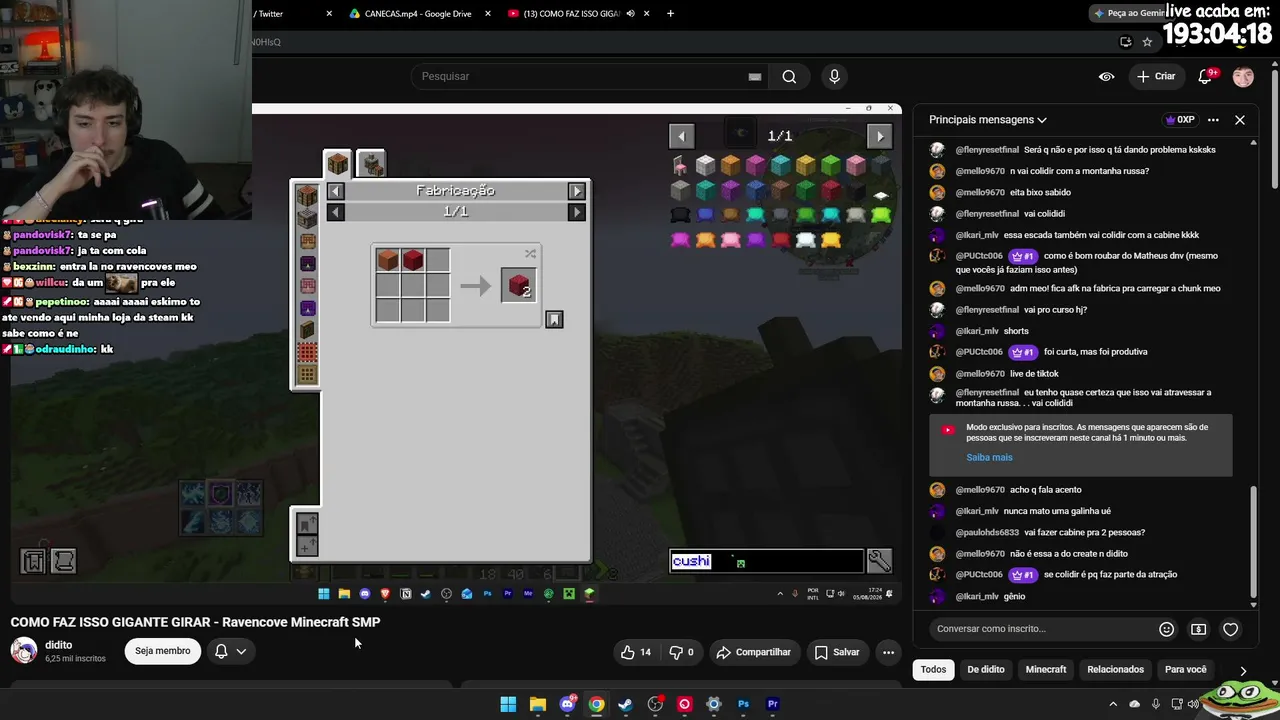
Task: Click the 0XP crown badge
Action: [1180, 120]
